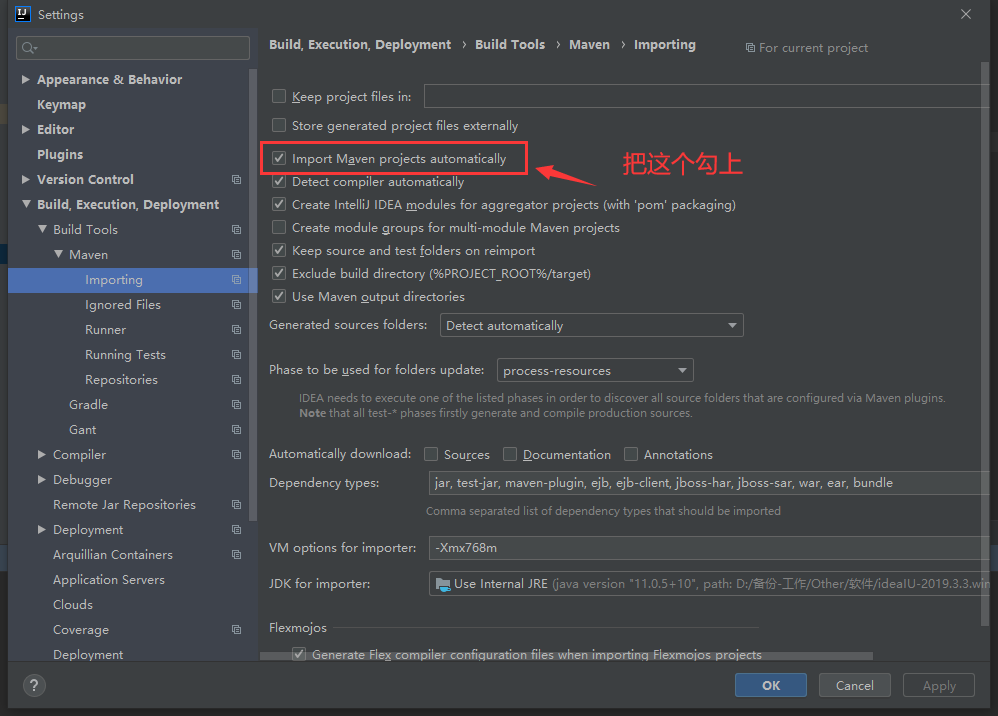Screen dimensions: 998x716
Task: Toggle Exclude build directory checkbox
Action: [x=279, y=273]
